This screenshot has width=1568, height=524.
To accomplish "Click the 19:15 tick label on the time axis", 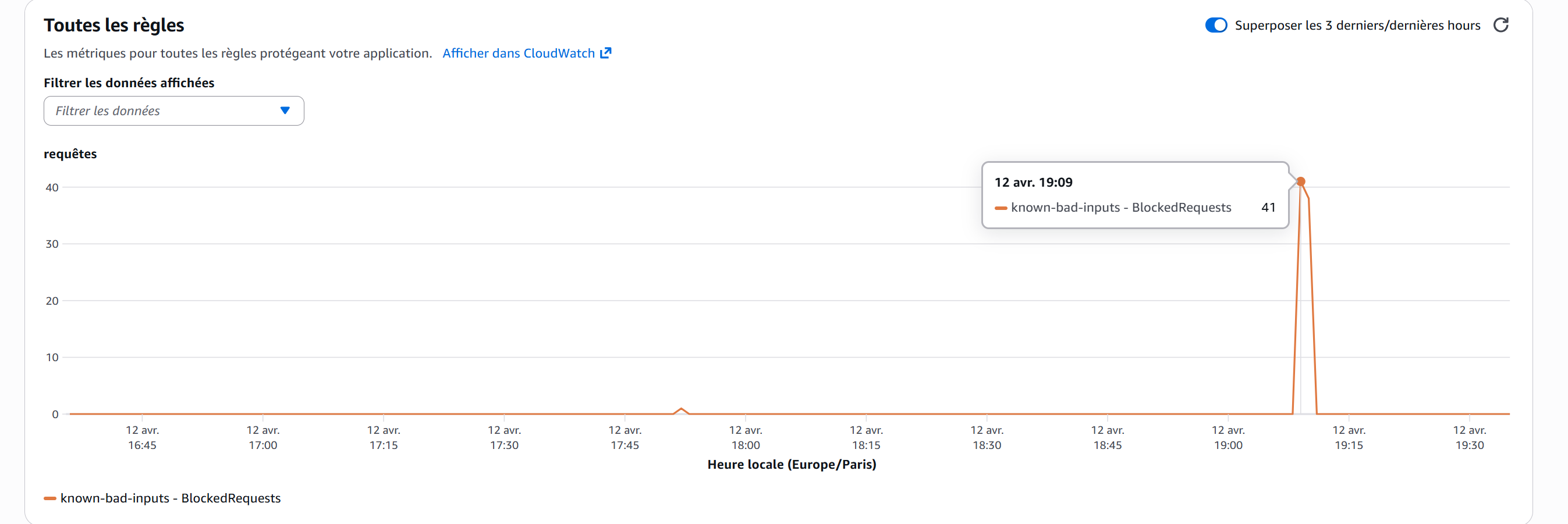I will pos(1348,438).
